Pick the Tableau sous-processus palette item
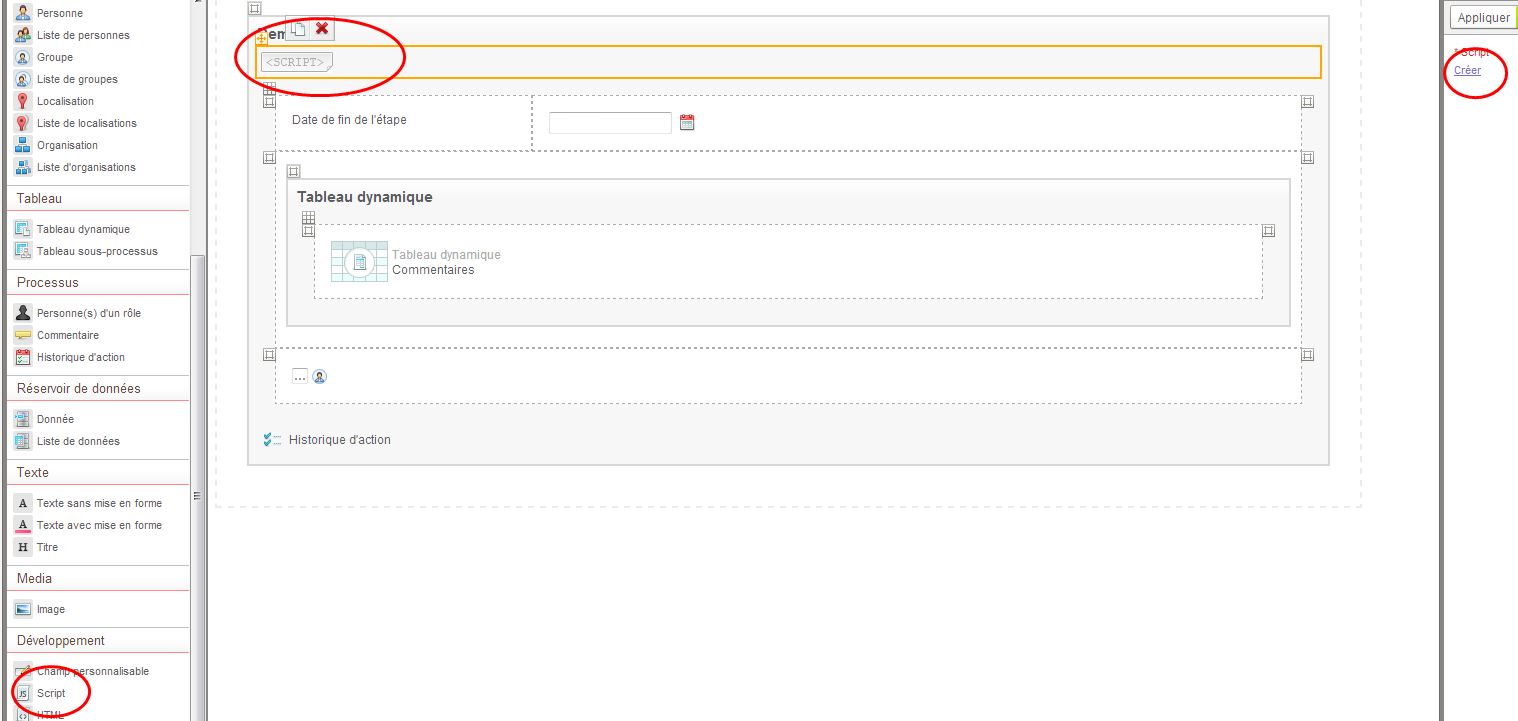1518x721 pixels. pos(86,251)
